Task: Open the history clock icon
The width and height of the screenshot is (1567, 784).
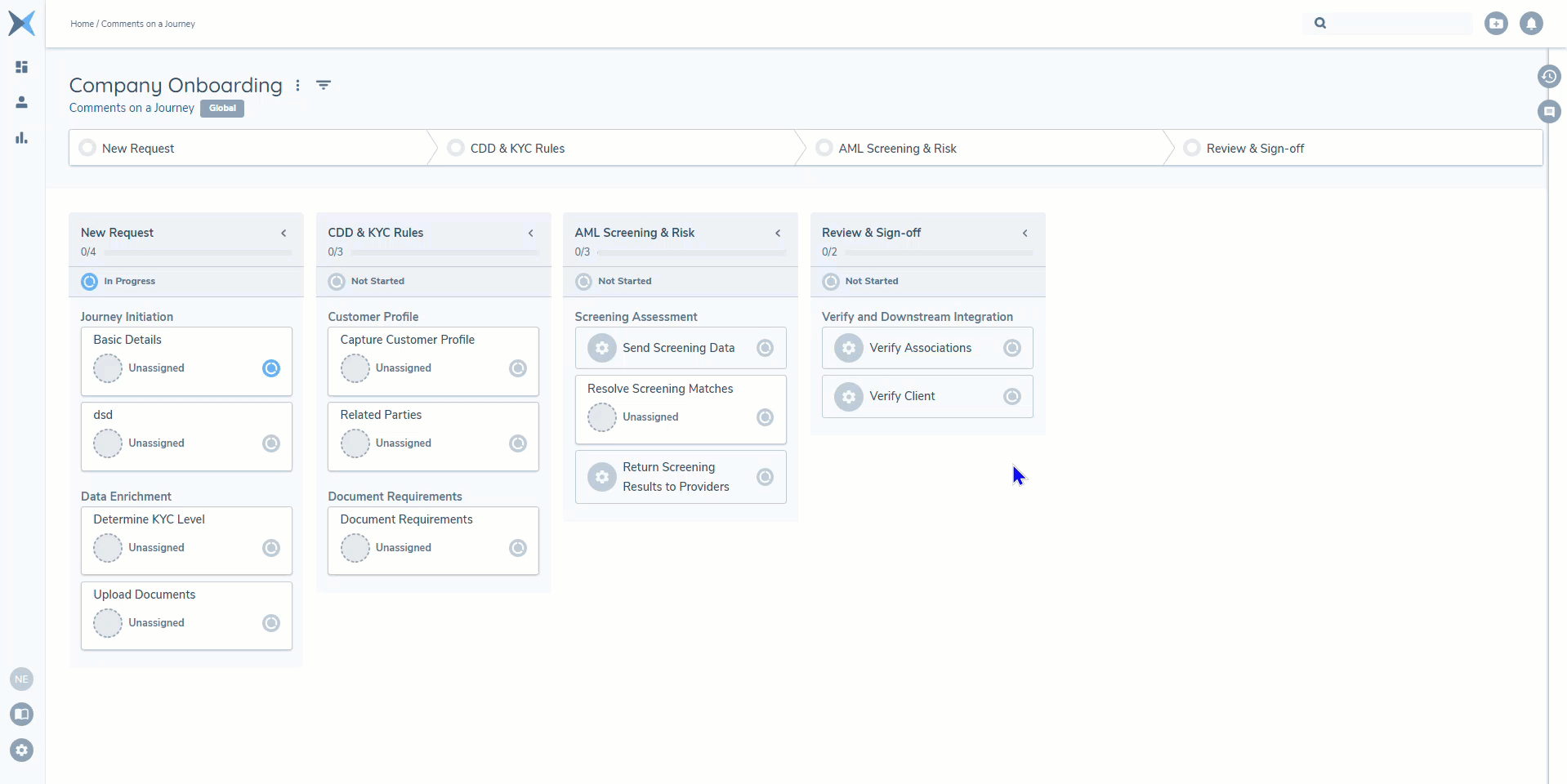Action: 1548,77
